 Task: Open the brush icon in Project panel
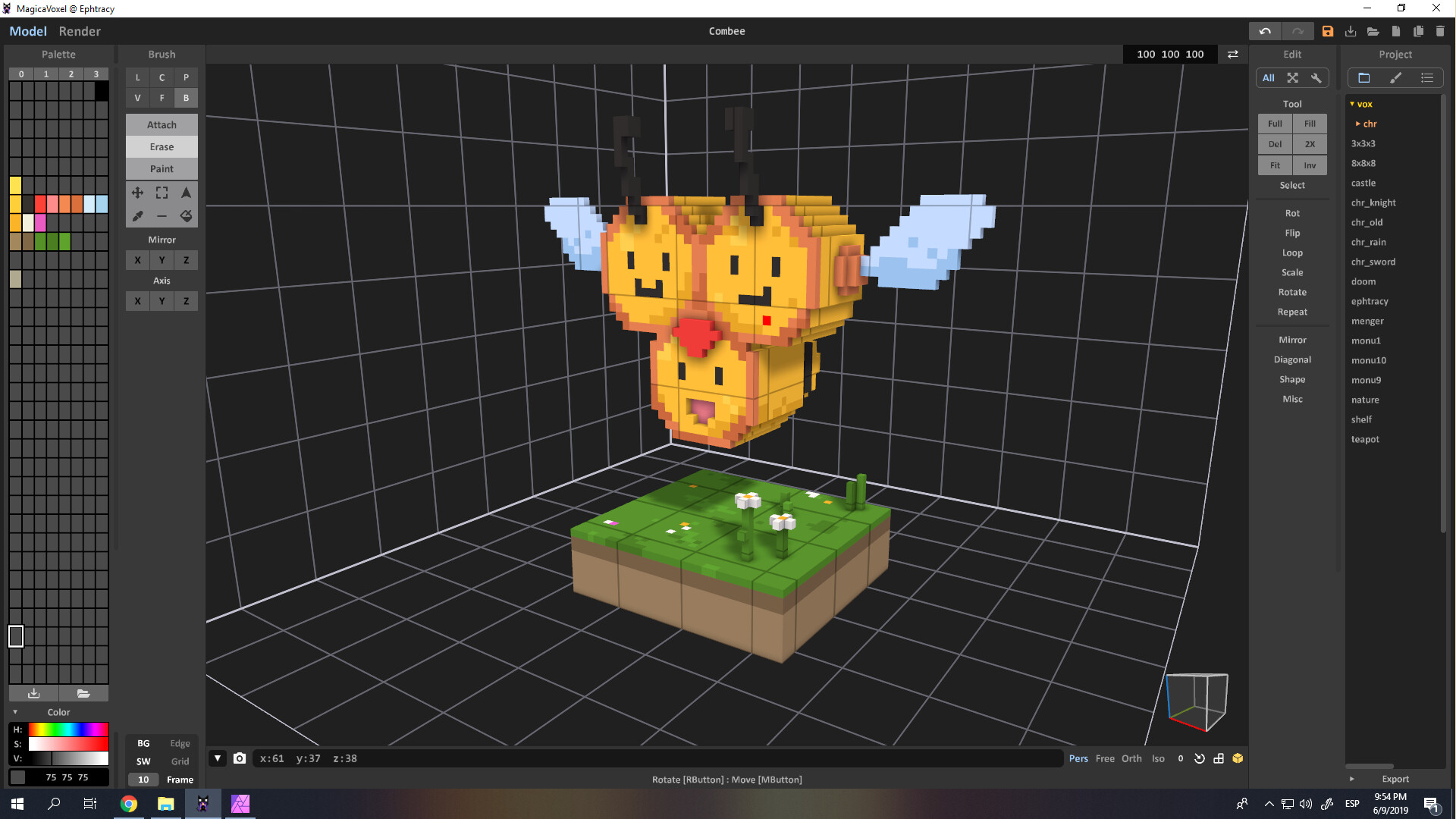(1395, 77)
